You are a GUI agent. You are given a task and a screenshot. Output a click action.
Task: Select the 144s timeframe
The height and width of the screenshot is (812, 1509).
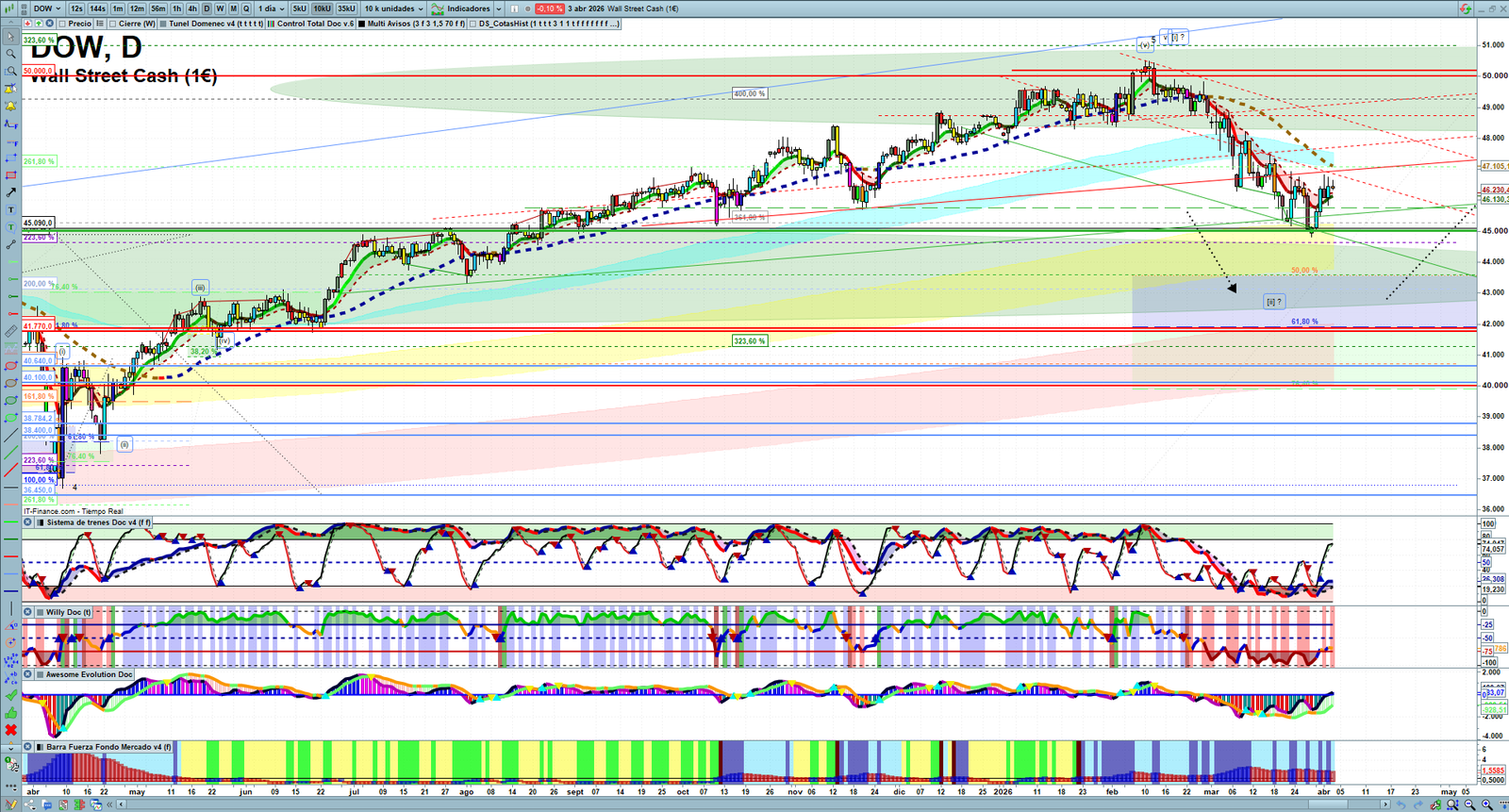click(x=97, y=8)
